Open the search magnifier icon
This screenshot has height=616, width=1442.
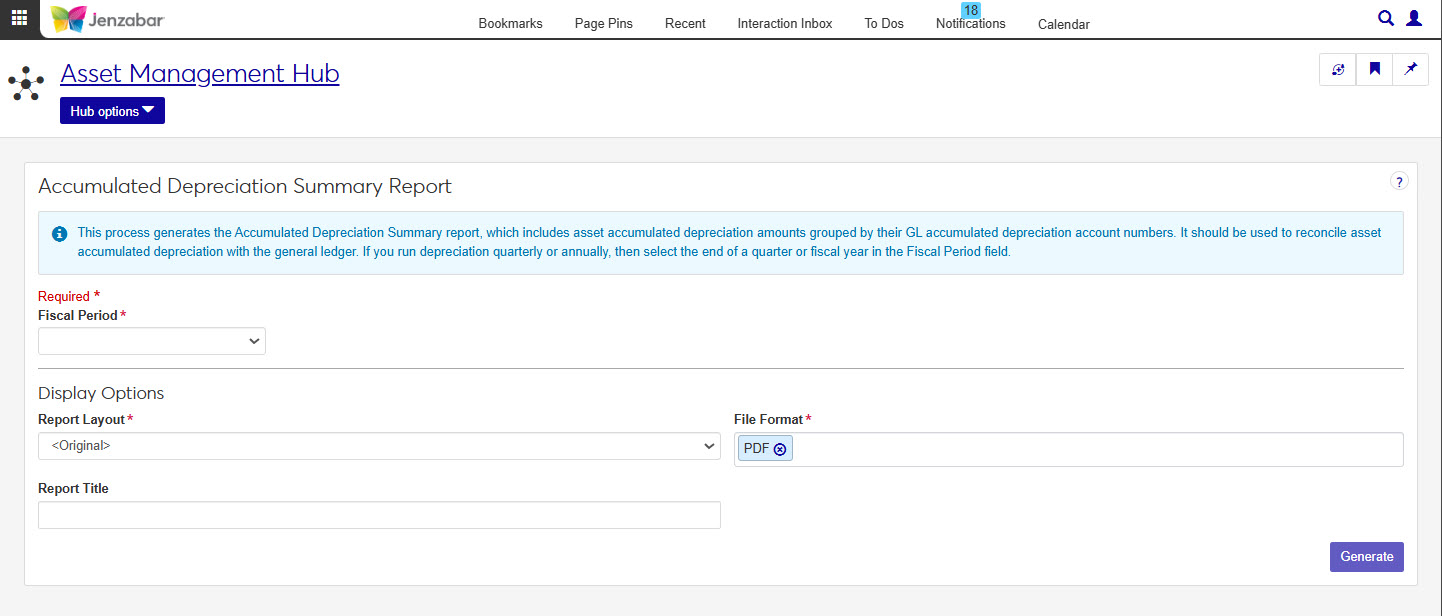[x=1385, y=18]
